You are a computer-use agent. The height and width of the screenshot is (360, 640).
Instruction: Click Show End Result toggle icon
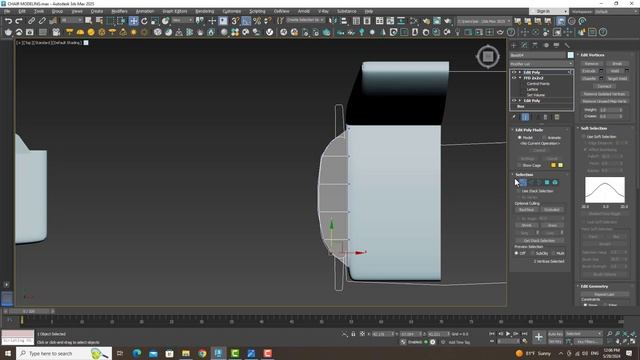tap(525, 117)
